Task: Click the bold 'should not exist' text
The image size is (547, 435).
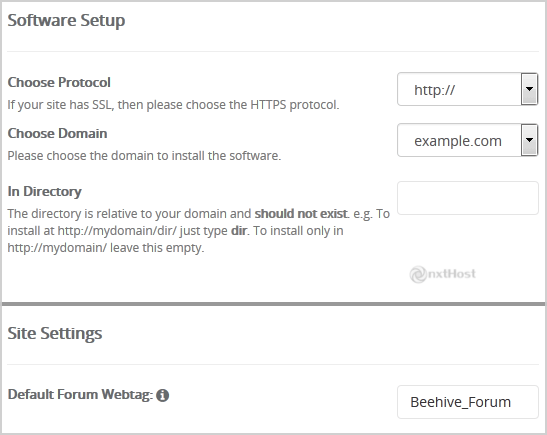Action: [x=301, y=213]
